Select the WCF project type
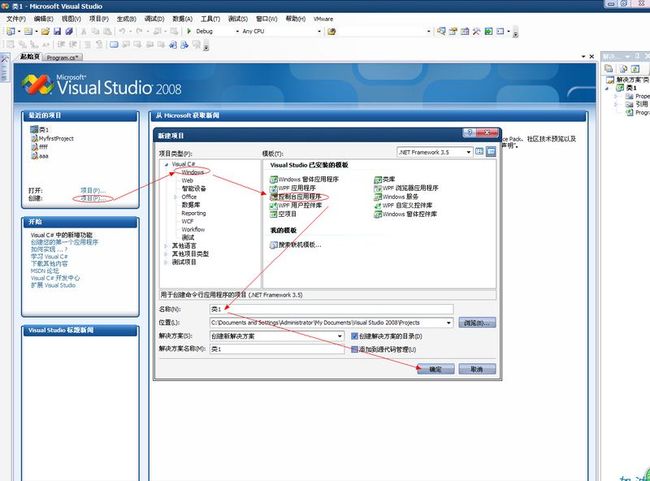The width and height of the screenshot is (650, 481). [187, 221]
